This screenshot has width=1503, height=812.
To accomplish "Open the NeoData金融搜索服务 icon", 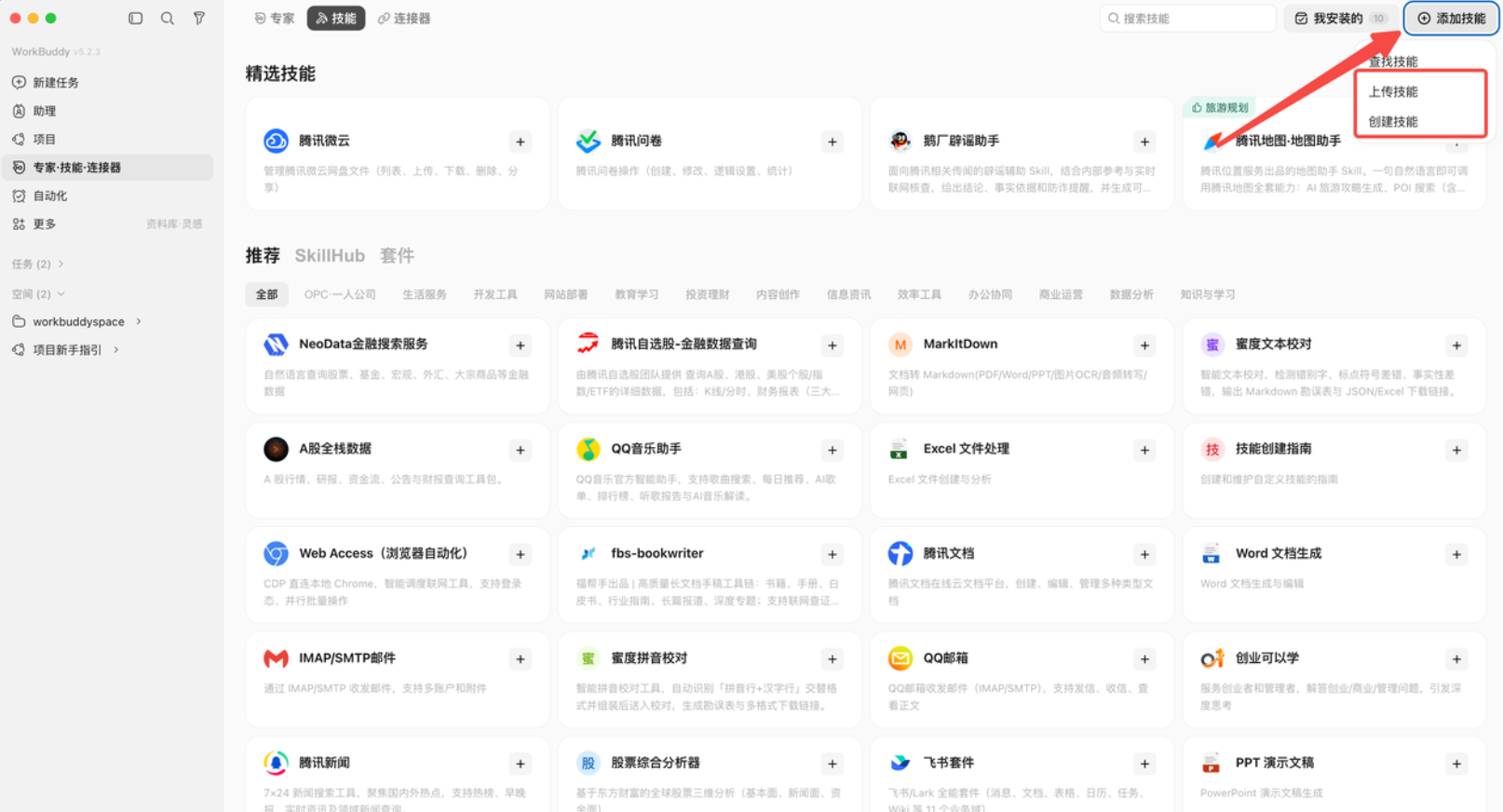I will pyautogui.click(x=276, y=345).
